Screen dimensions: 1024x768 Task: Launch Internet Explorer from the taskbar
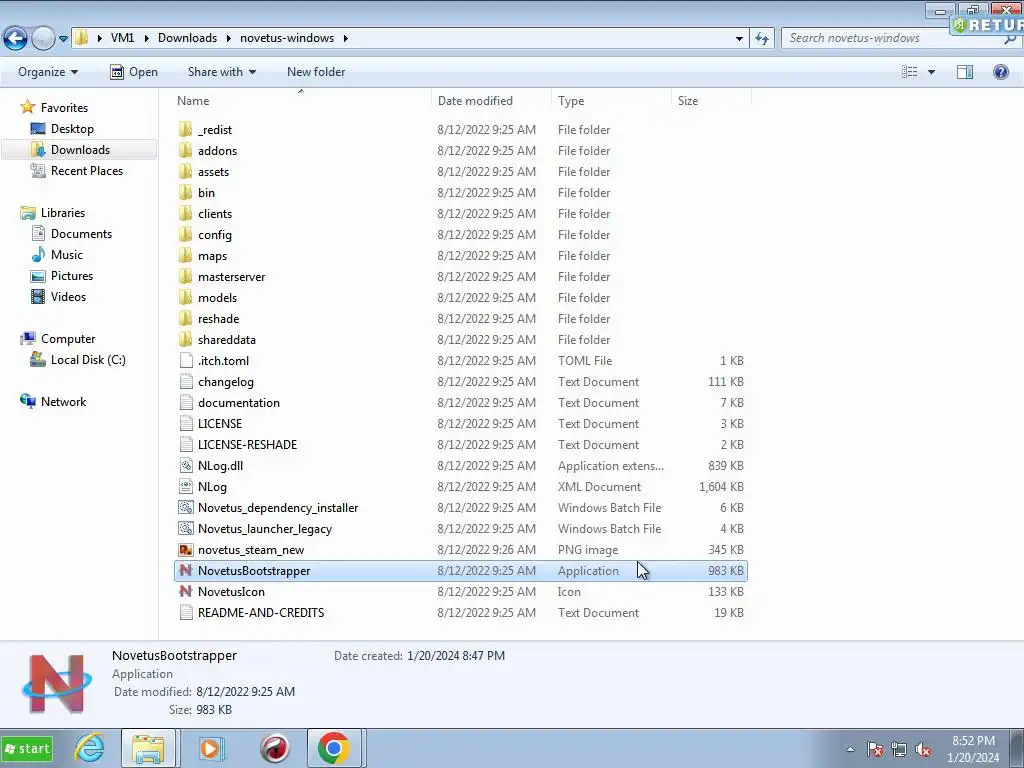(x=89, y=748)
